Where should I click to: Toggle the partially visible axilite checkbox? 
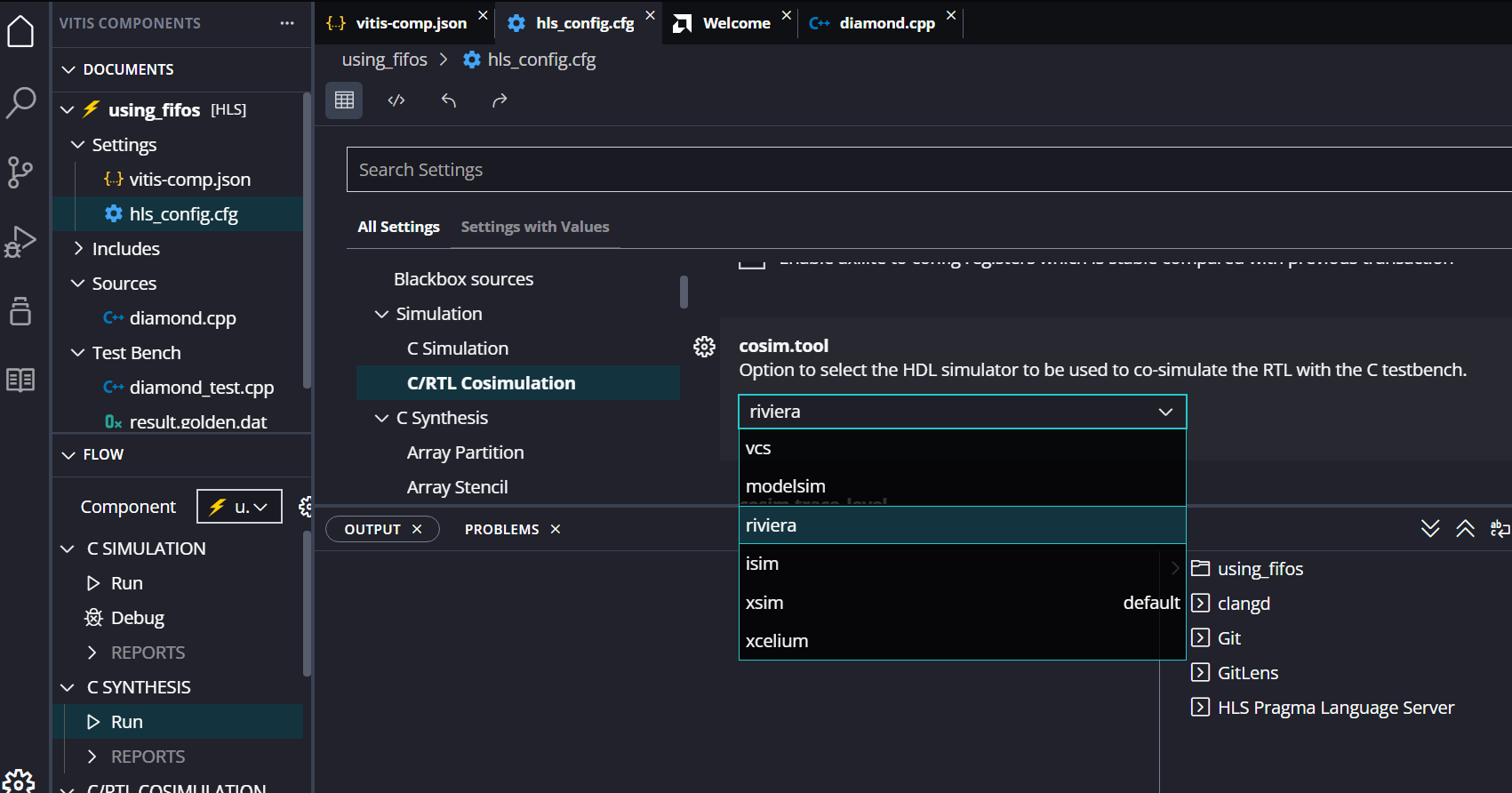[x=752, y=263]
